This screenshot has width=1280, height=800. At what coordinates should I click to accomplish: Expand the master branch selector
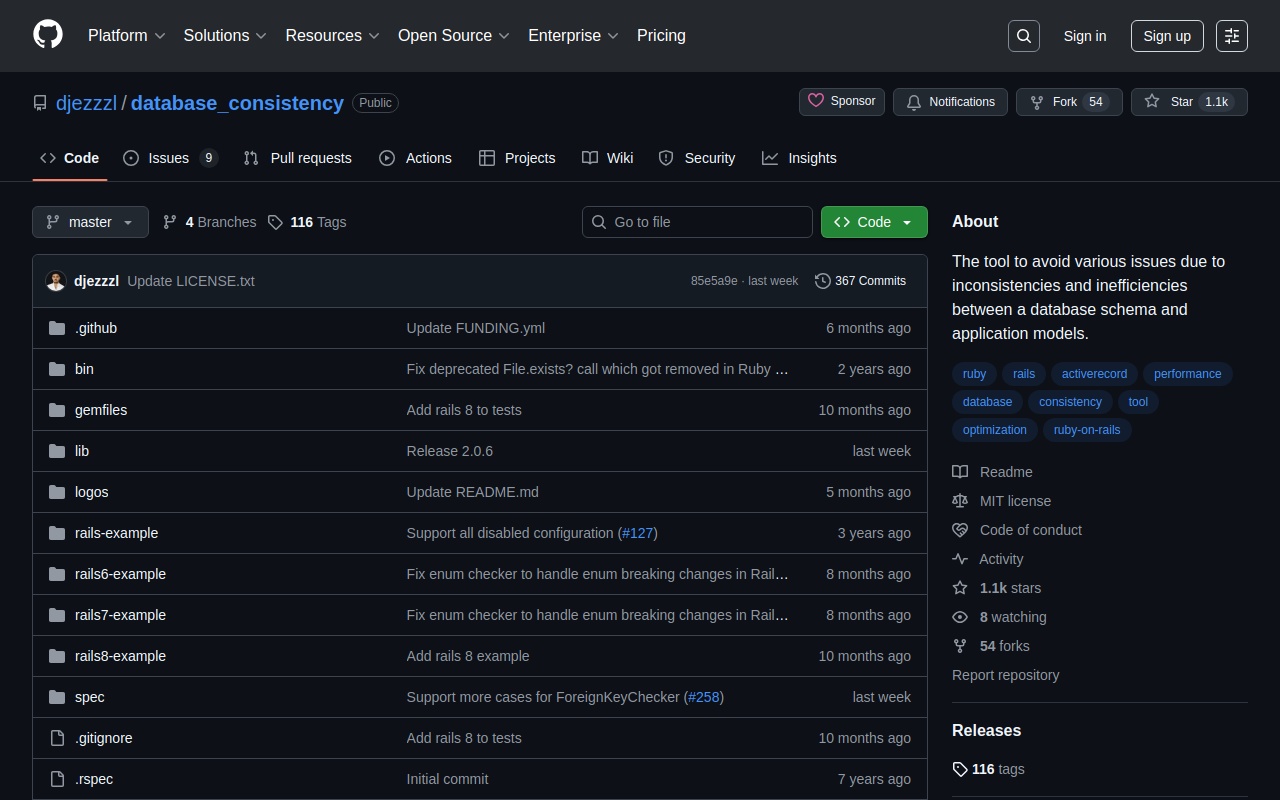89,221
